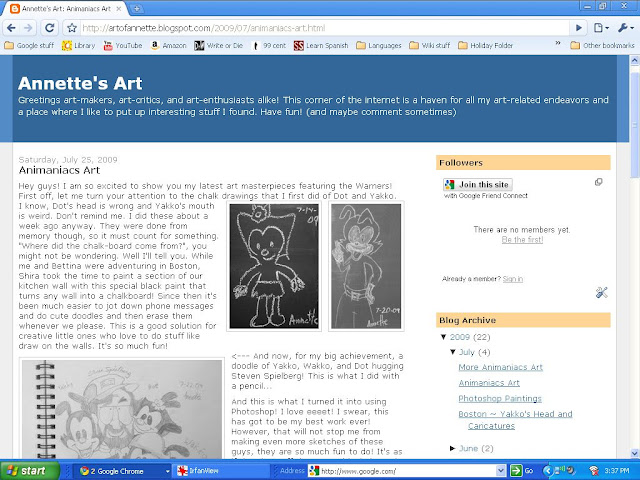Viewport: 640px width, 480px height.
Task: Open the Animaniacs Art archive link
Action: (x=489, y=383)
